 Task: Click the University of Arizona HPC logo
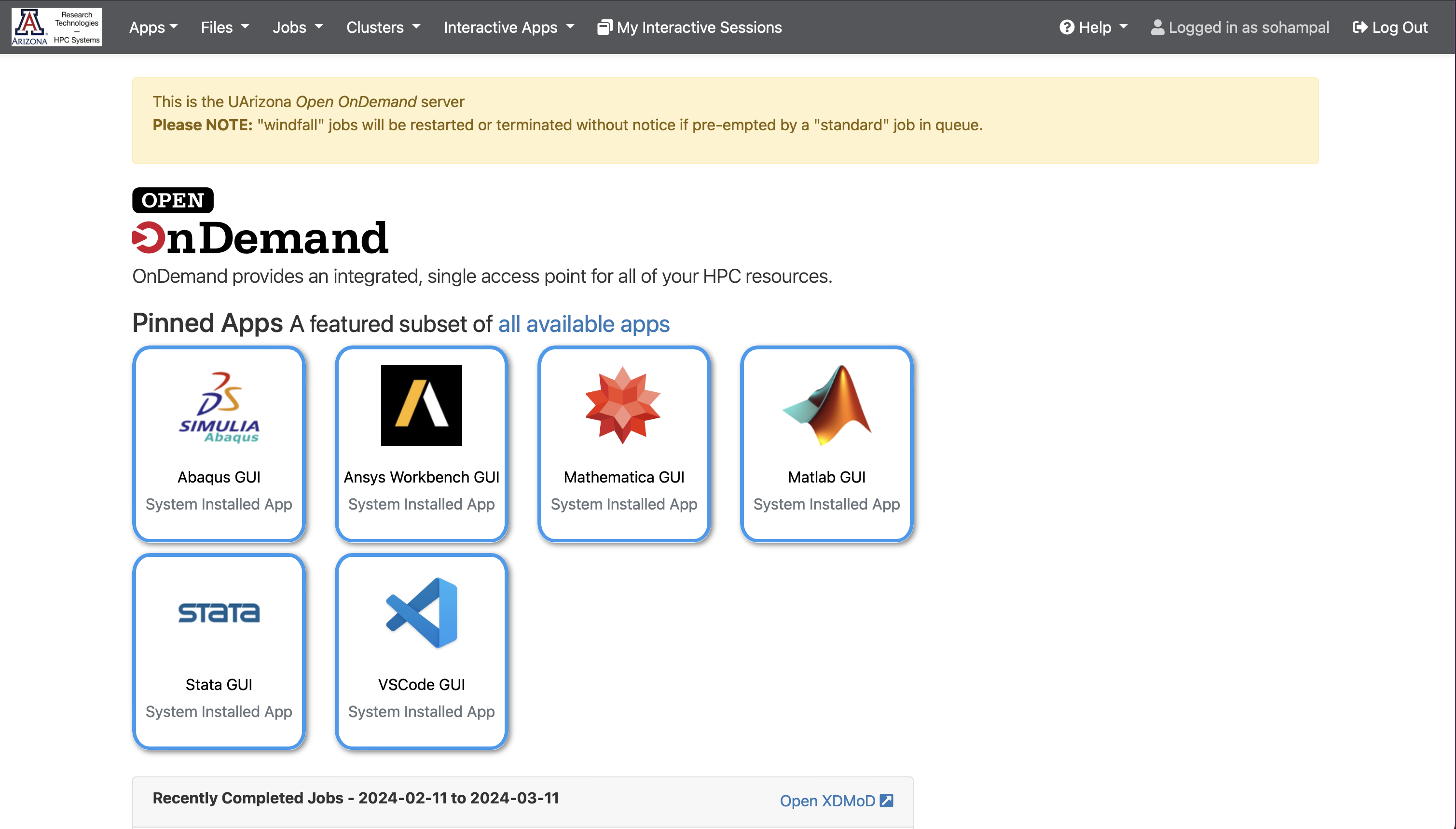[x=56, y=26]
